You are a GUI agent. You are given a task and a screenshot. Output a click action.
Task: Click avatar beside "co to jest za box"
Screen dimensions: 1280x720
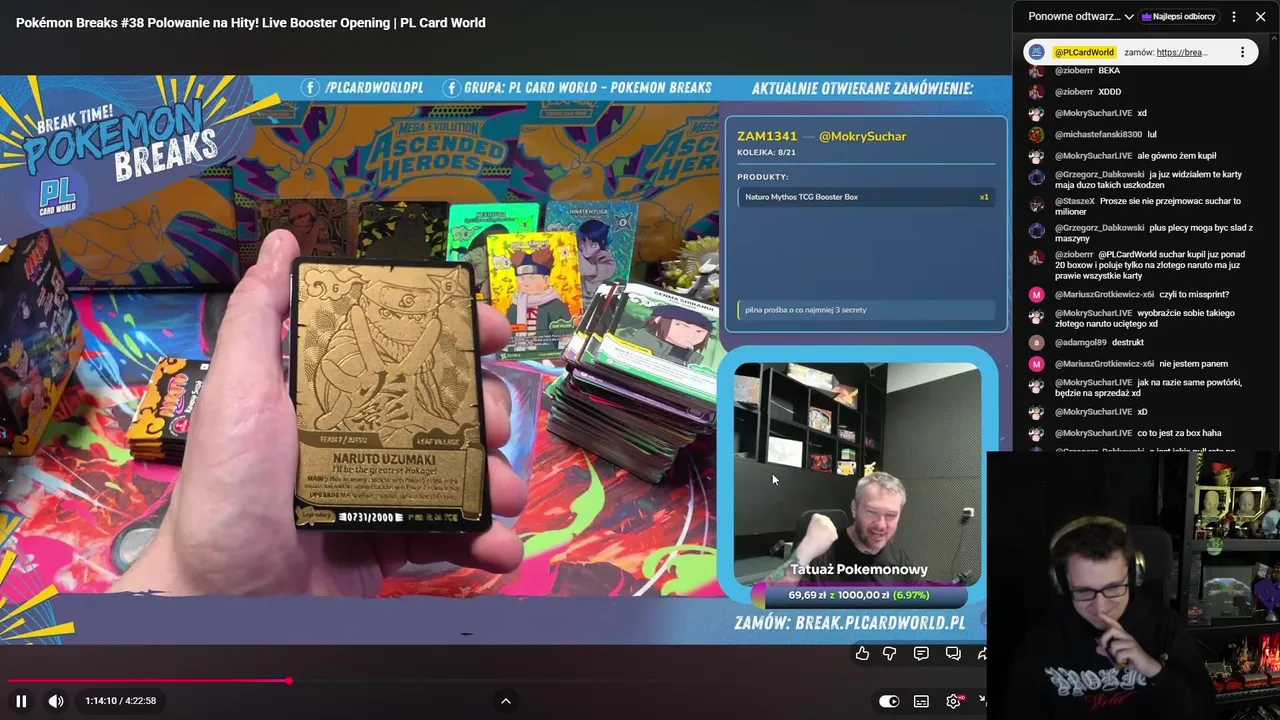1037,433
